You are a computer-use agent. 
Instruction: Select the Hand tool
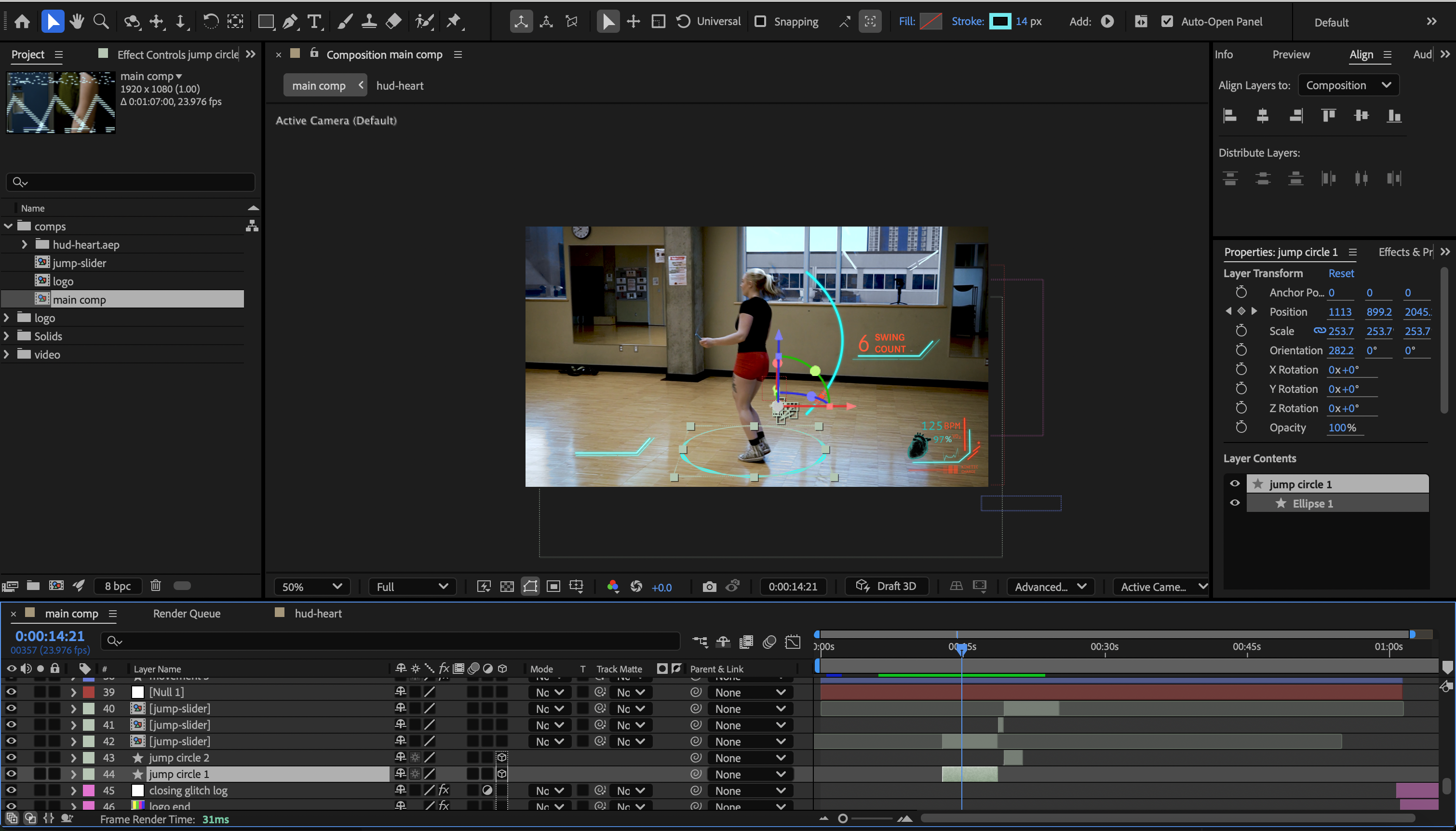(77, 22)
